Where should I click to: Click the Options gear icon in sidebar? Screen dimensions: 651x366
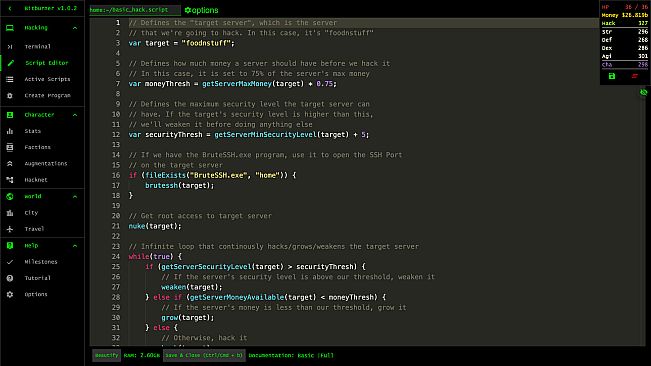[x=10, y=294]
